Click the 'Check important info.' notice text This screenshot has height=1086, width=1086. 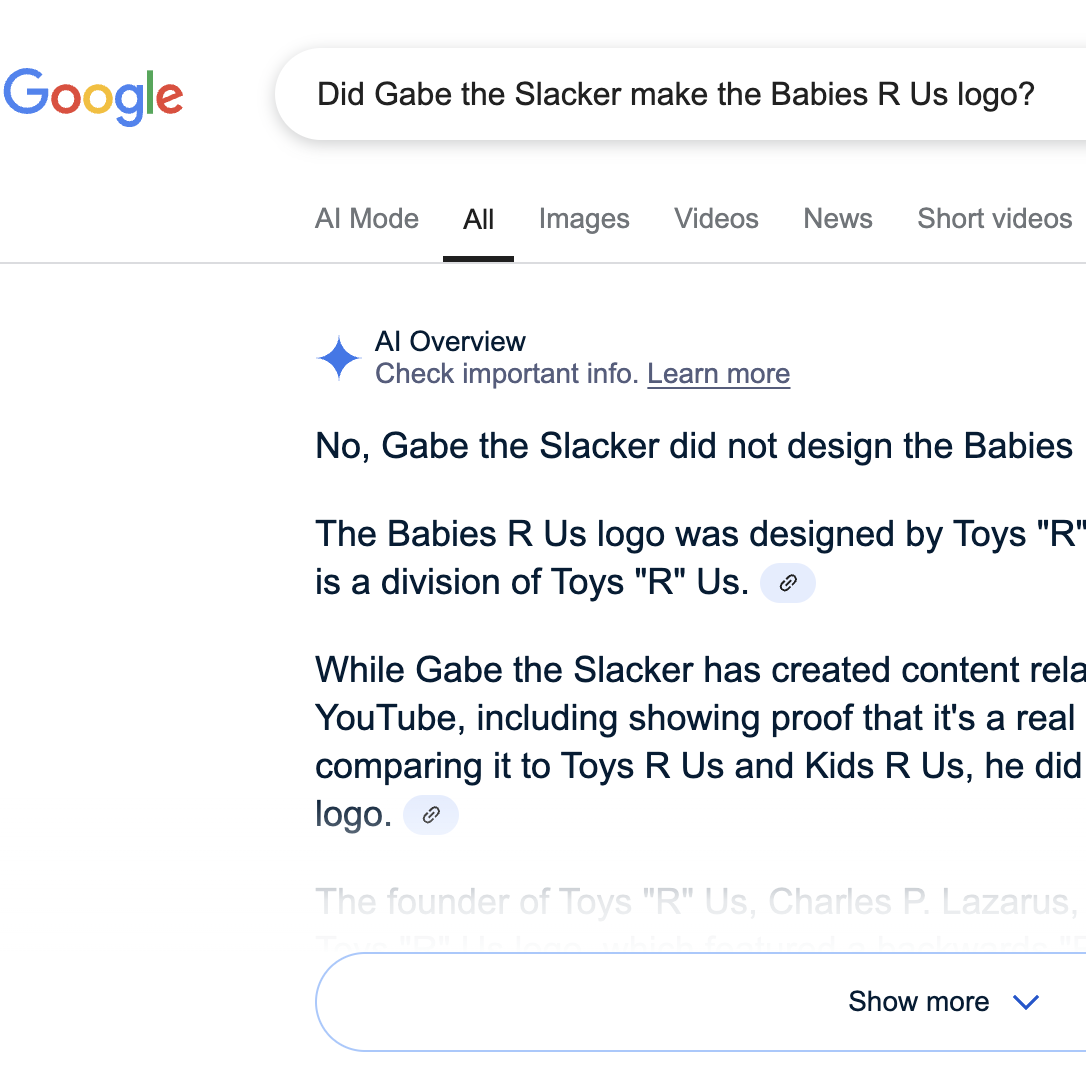click(507, 374)
